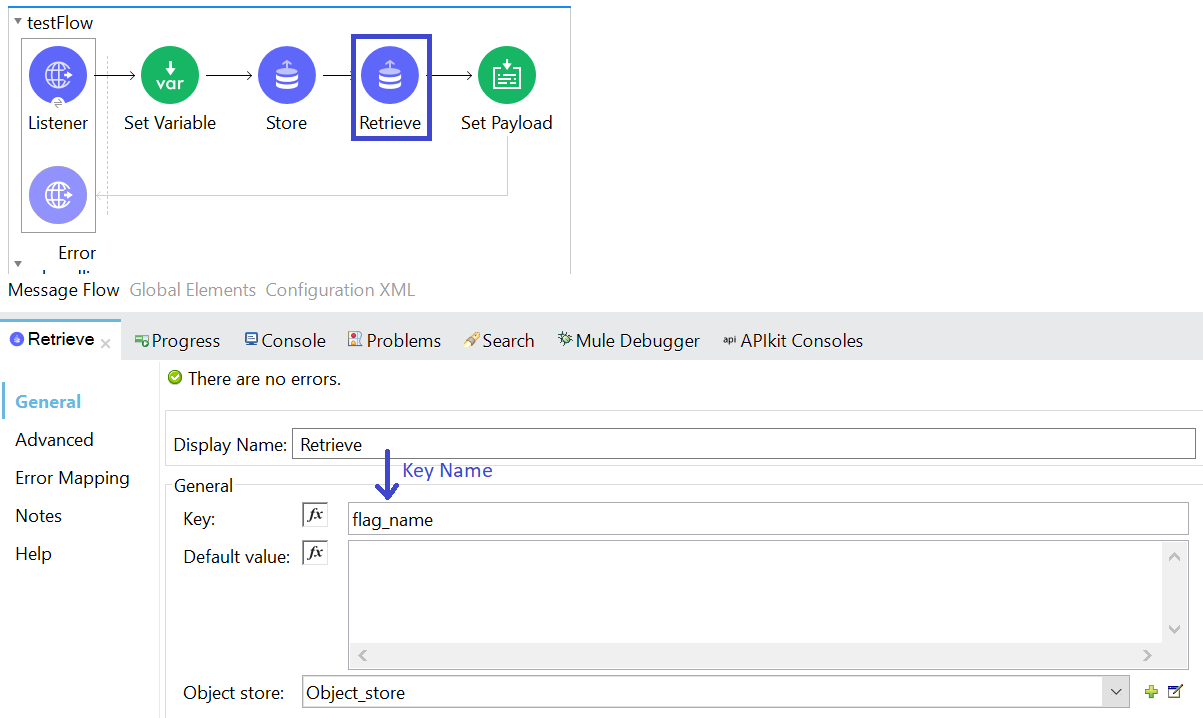Open the Object store dropdown

click(x=1116, y=692)
